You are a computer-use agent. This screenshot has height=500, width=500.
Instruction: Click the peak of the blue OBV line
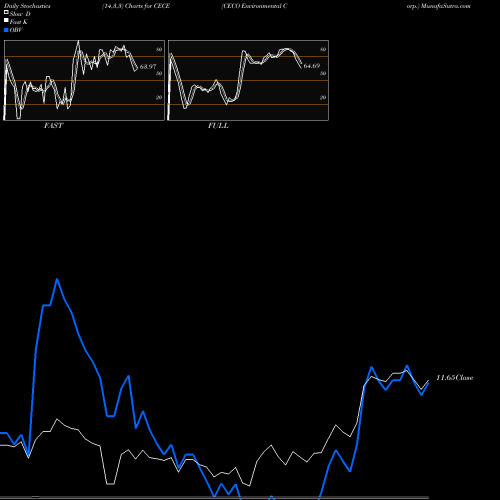[57, 279]
